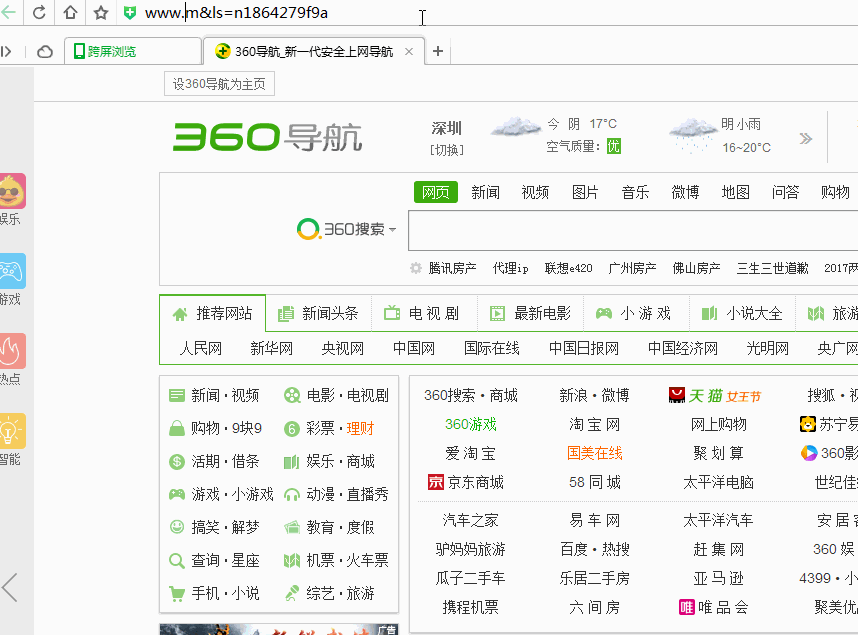Image resolution: width=858 pixels, height=635 pixels.
Task: Click hot search term 三生三世道歉
Action: [x=773, y=268]
